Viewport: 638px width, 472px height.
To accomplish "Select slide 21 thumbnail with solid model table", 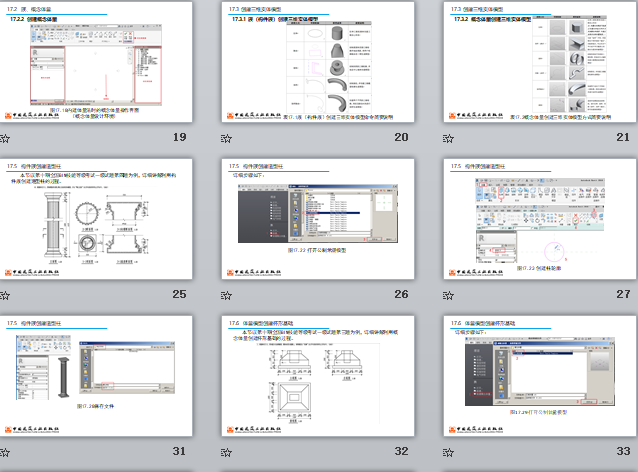I will tap(538, 63).
